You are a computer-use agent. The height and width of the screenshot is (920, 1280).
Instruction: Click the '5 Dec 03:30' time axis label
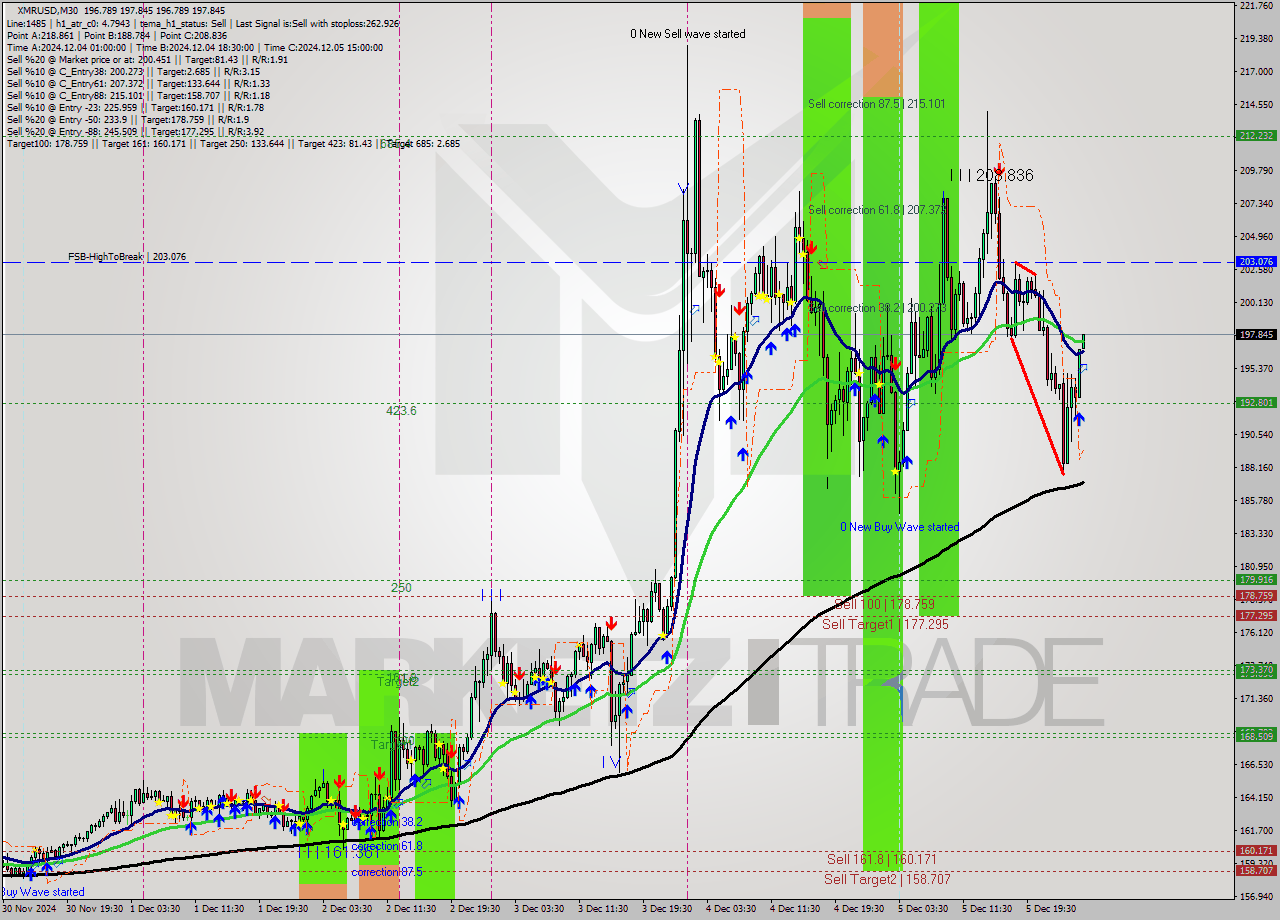pyautogui.click(x=923, y=909)
